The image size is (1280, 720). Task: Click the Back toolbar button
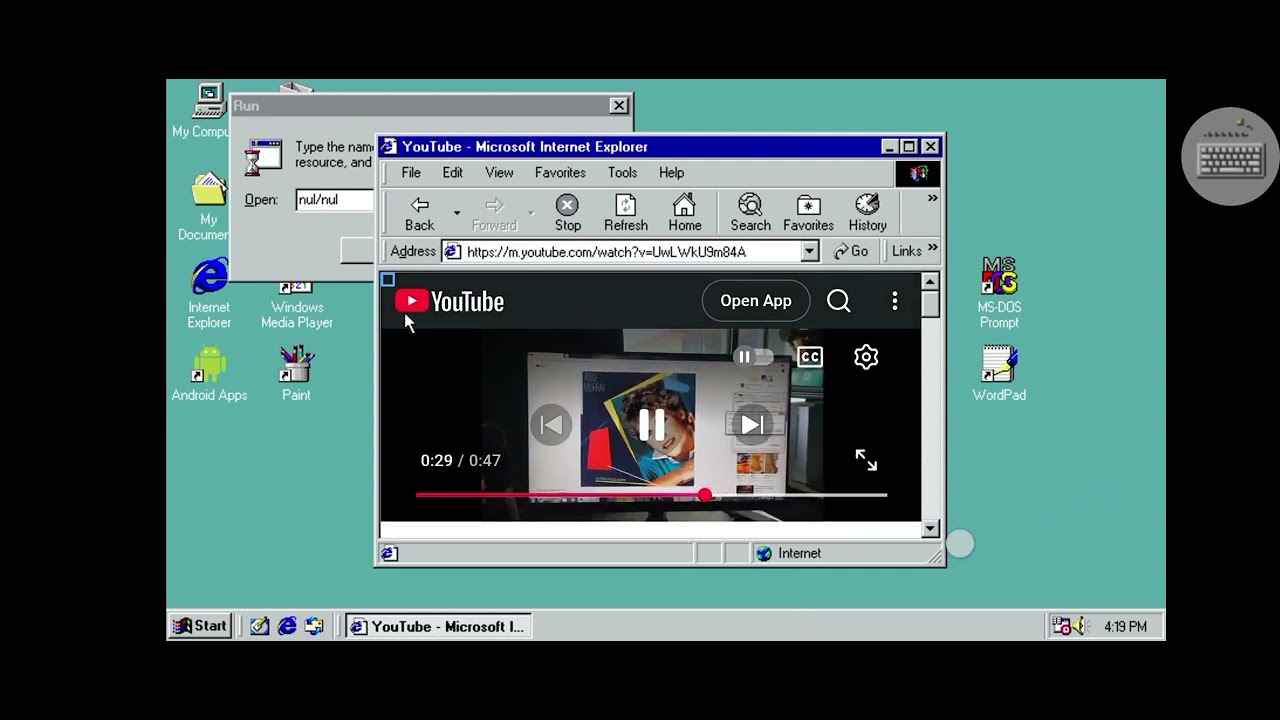pyautogui.click(x=420, y=213)
